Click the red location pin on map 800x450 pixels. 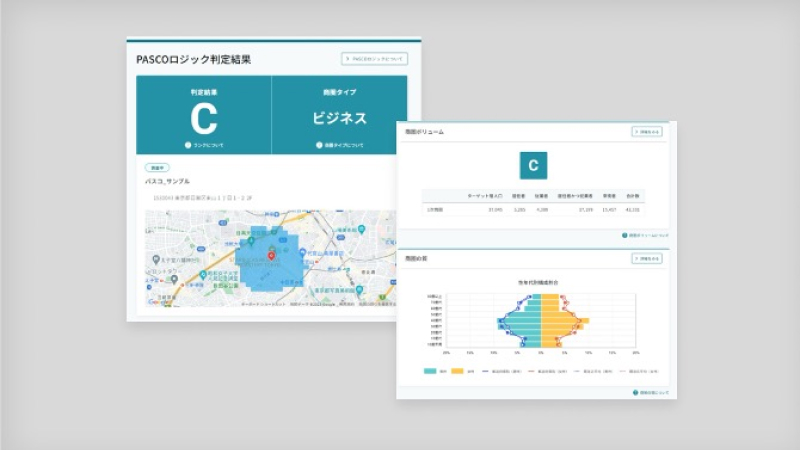(x=271, y=255)
